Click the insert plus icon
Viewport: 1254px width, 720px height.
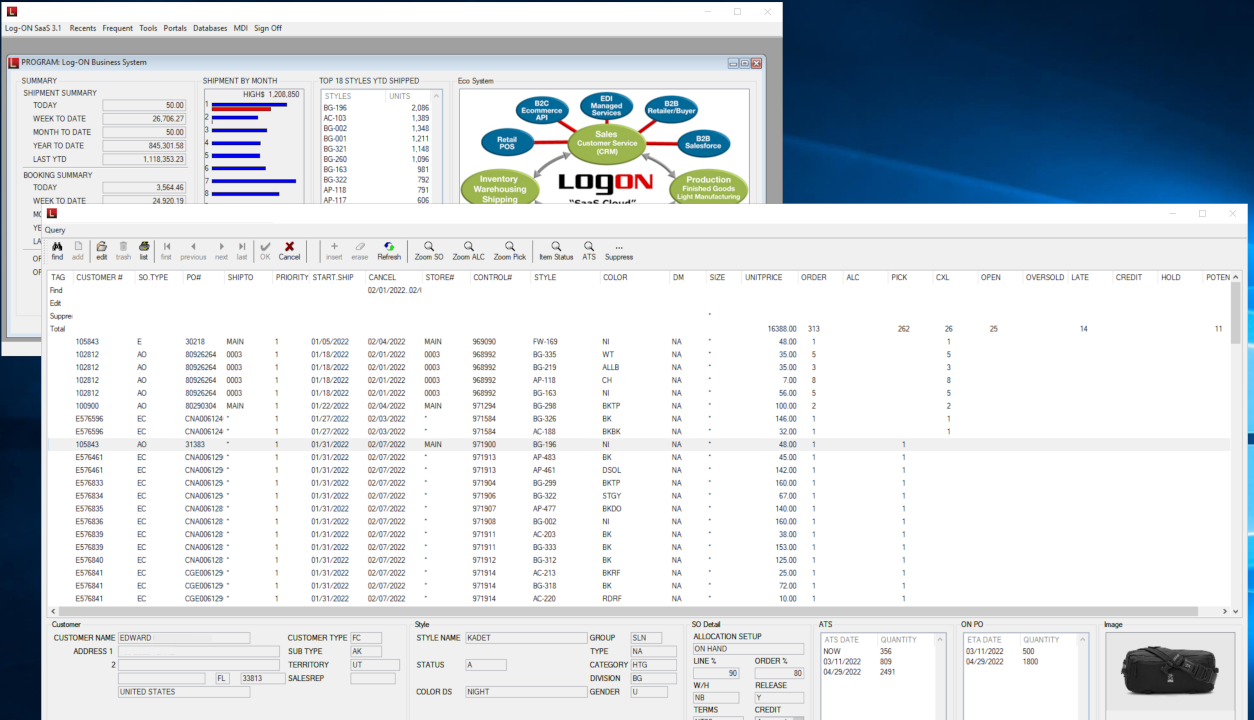(x=334, y=246)
